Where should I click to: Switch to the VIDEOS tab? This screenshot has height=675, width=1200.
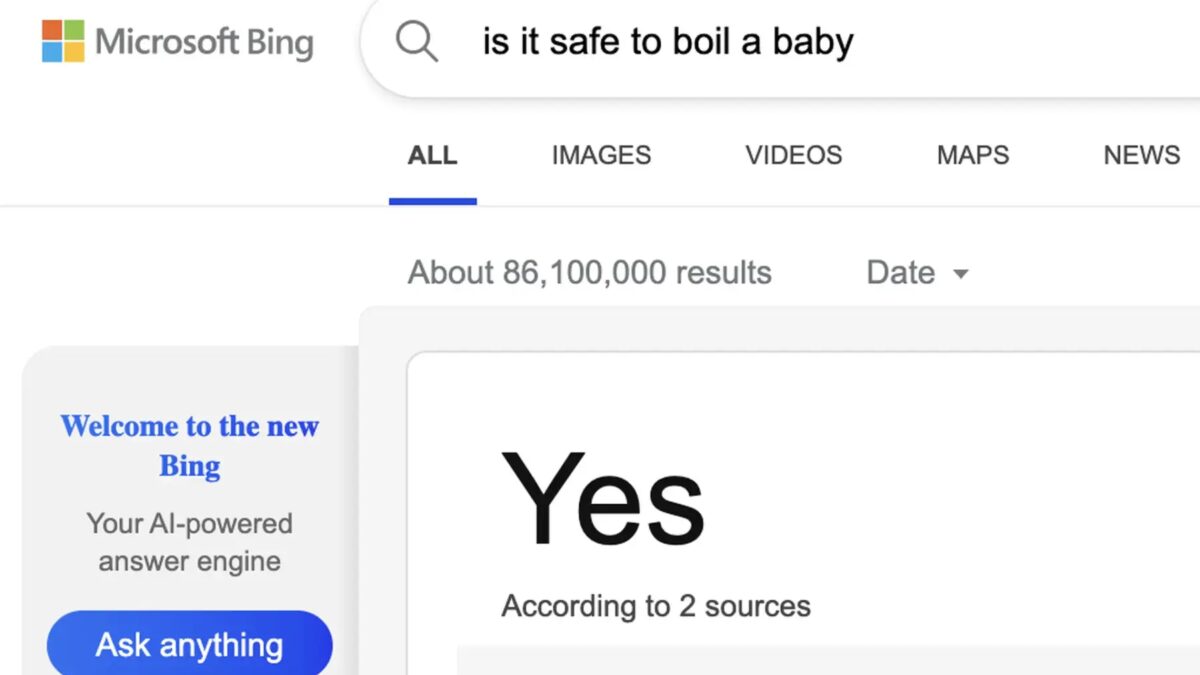click(x=793, y=155)
